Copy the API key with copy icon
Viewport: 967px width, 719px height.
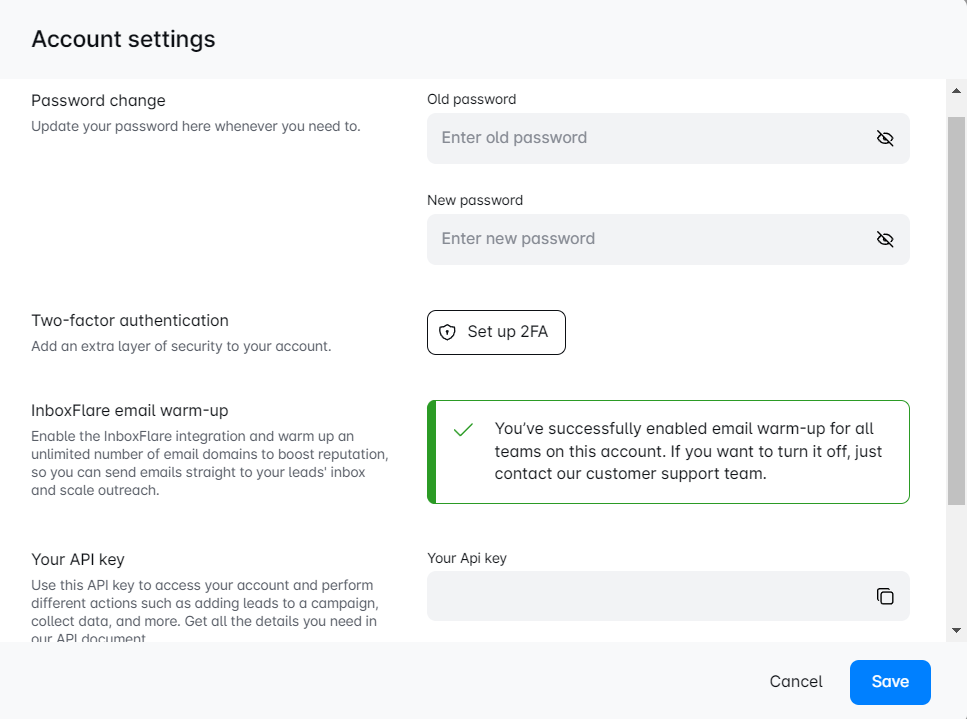click(884, 596)
